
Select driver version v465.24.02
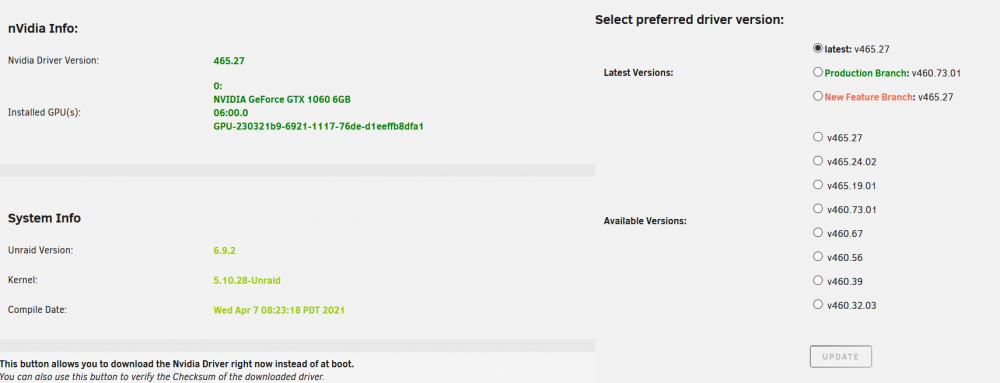tap(818, 161)
